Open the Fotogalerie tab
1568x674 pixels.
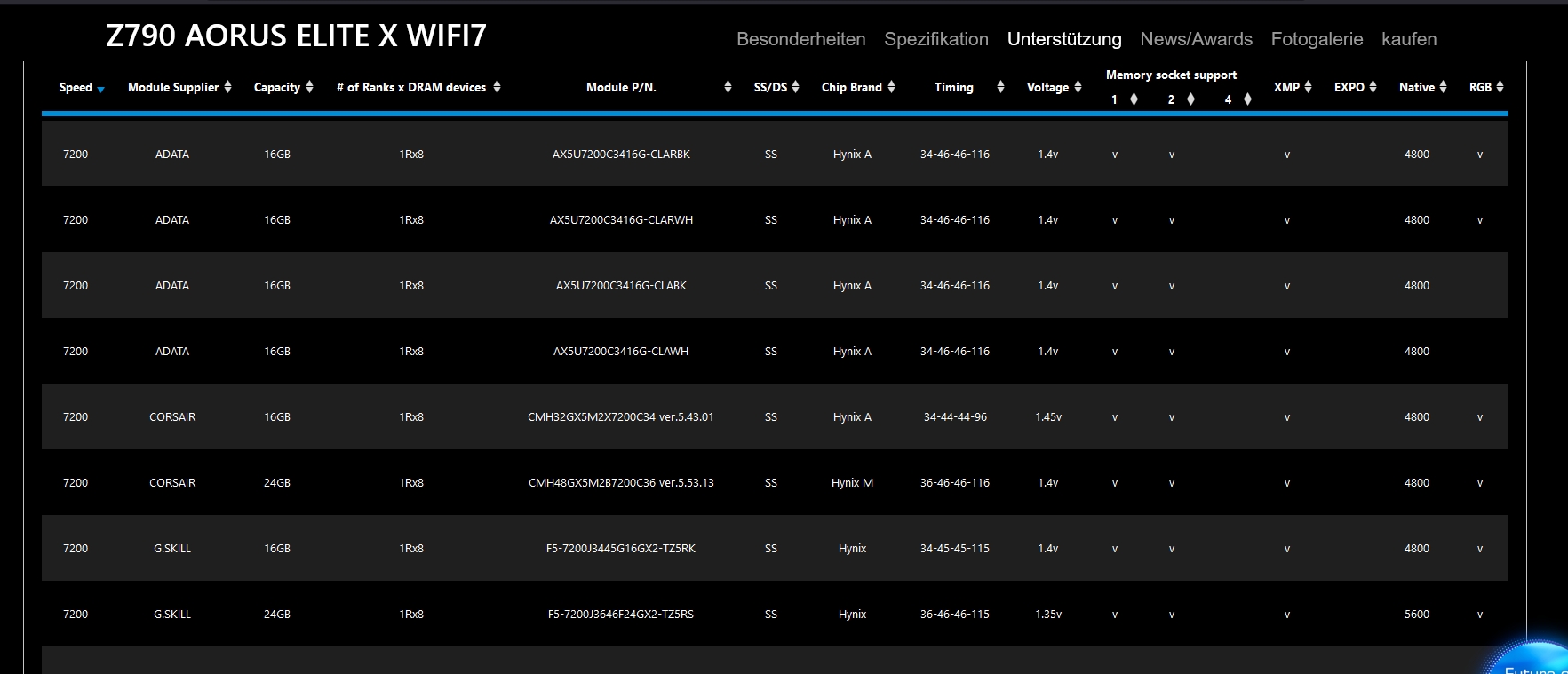[1317, 39]
